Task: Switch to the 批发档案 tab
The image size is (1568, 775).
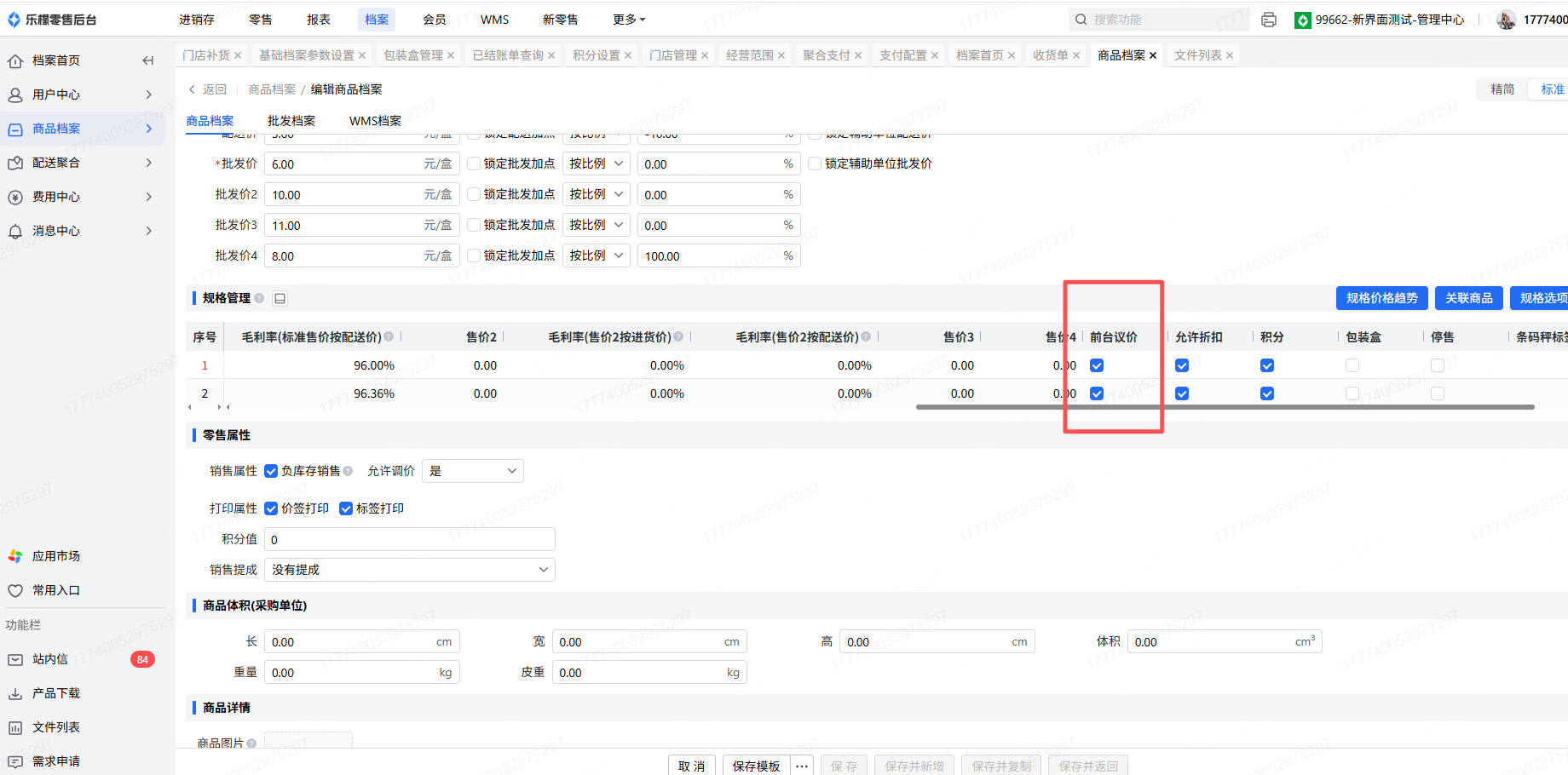Action: [x=291, y=121]
